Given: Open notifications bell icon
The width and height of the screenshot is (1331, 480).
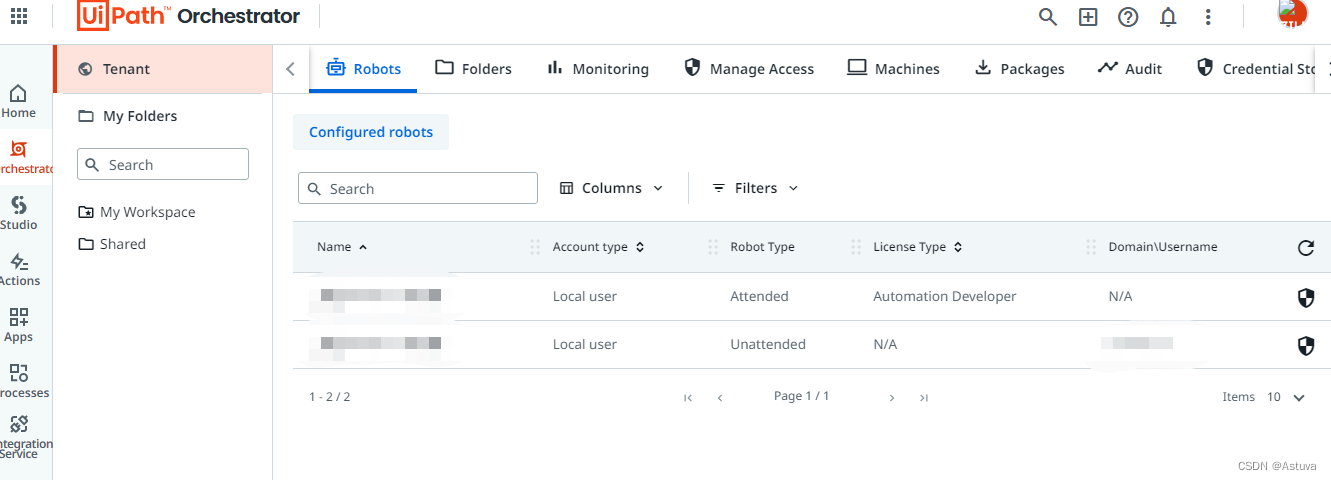Looking at the screenshot, I should click(x=1168, y=17).
